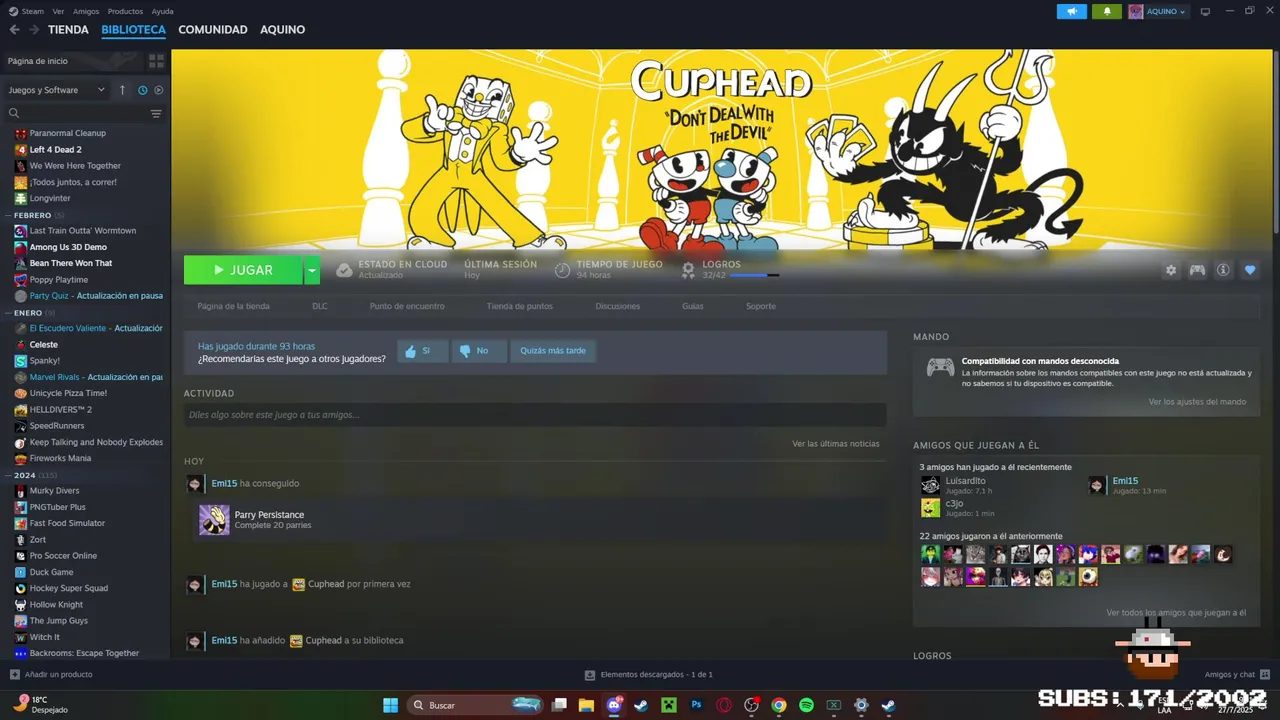
Task: Open the Productos menu
Action: click(125, 11)
